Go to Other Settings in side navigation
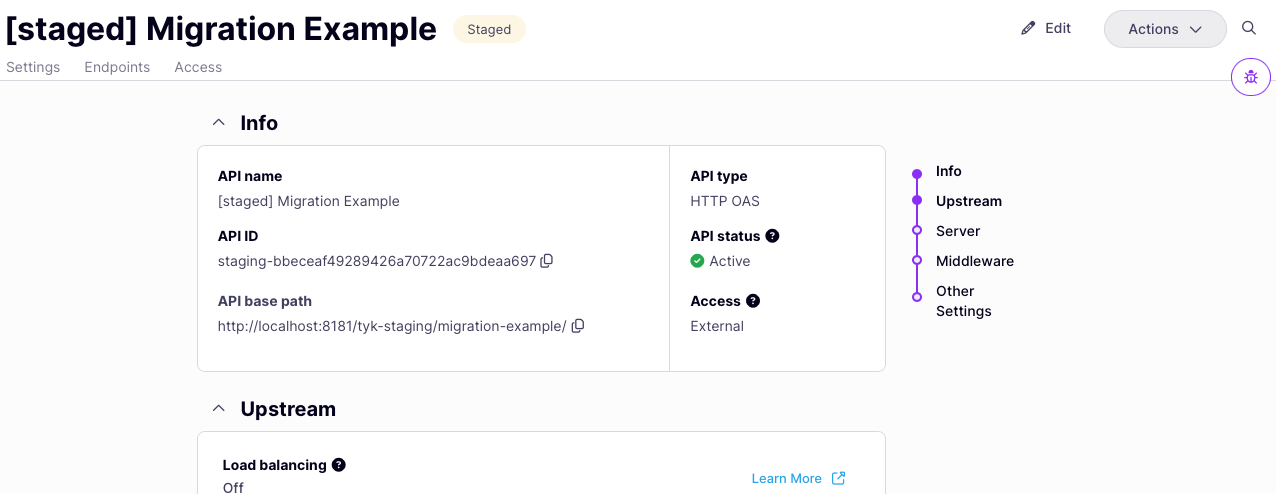This screenshot has height=494, width=1276. pos(963,301)
